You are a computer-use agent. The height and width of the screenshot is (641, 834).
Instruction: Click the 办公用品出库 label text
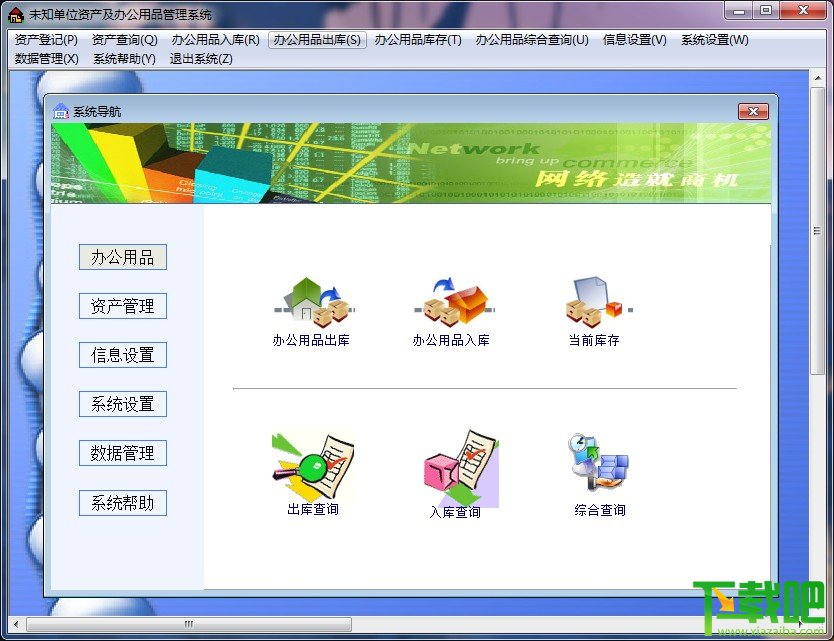(311, 340)
